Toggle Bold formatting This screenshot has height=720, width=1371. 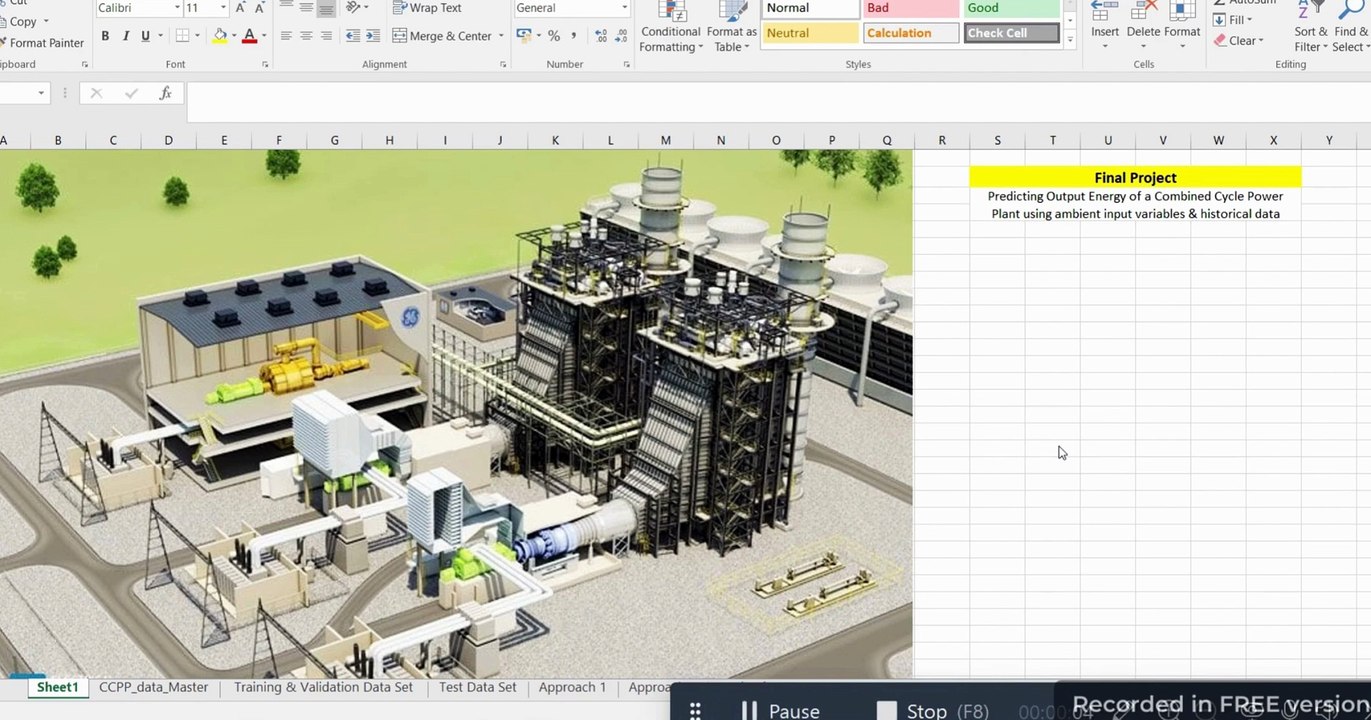pyautogui.click(x=105, y=36)
